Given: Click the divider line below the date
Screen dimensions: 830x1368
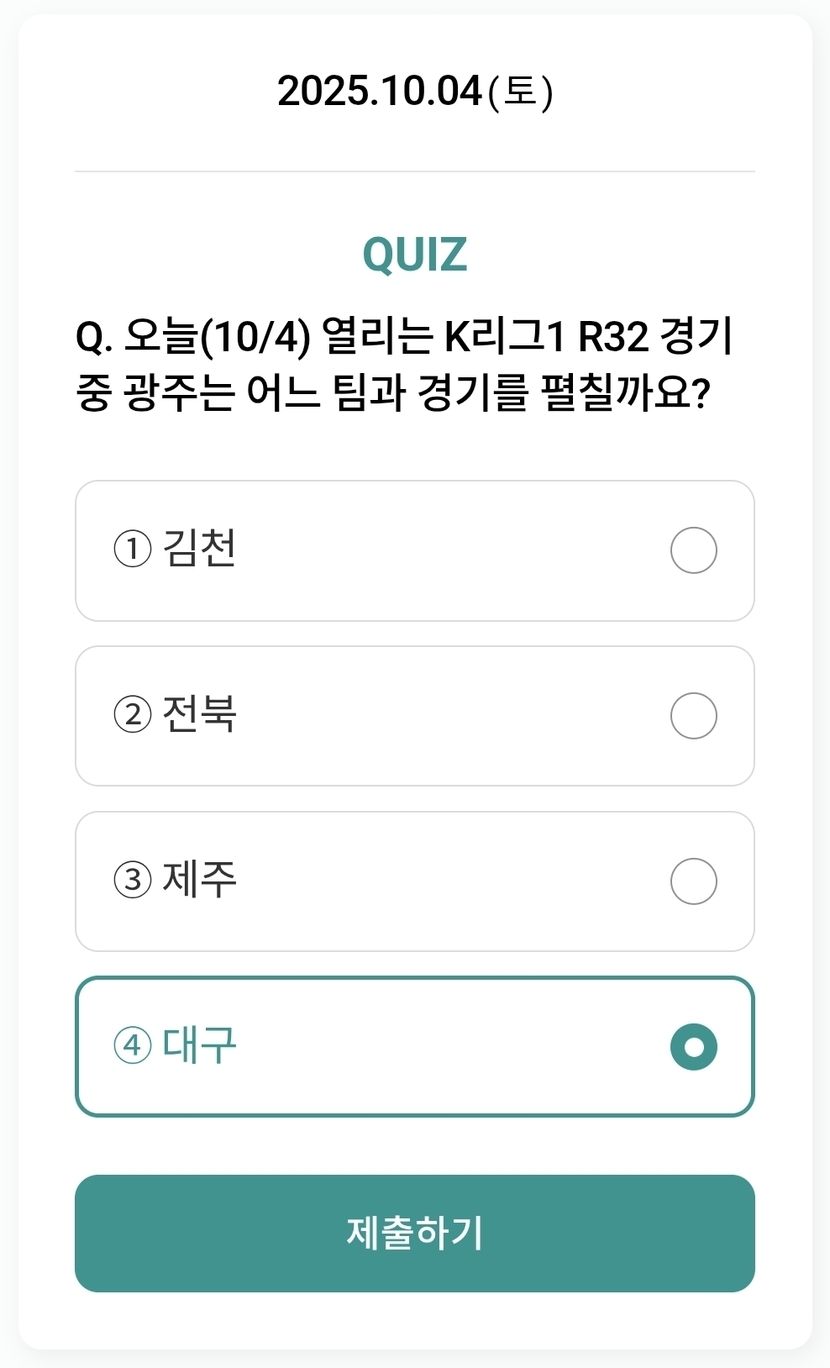Looking at the screenshot, I should pyautogui.click(x=414, y=172).
